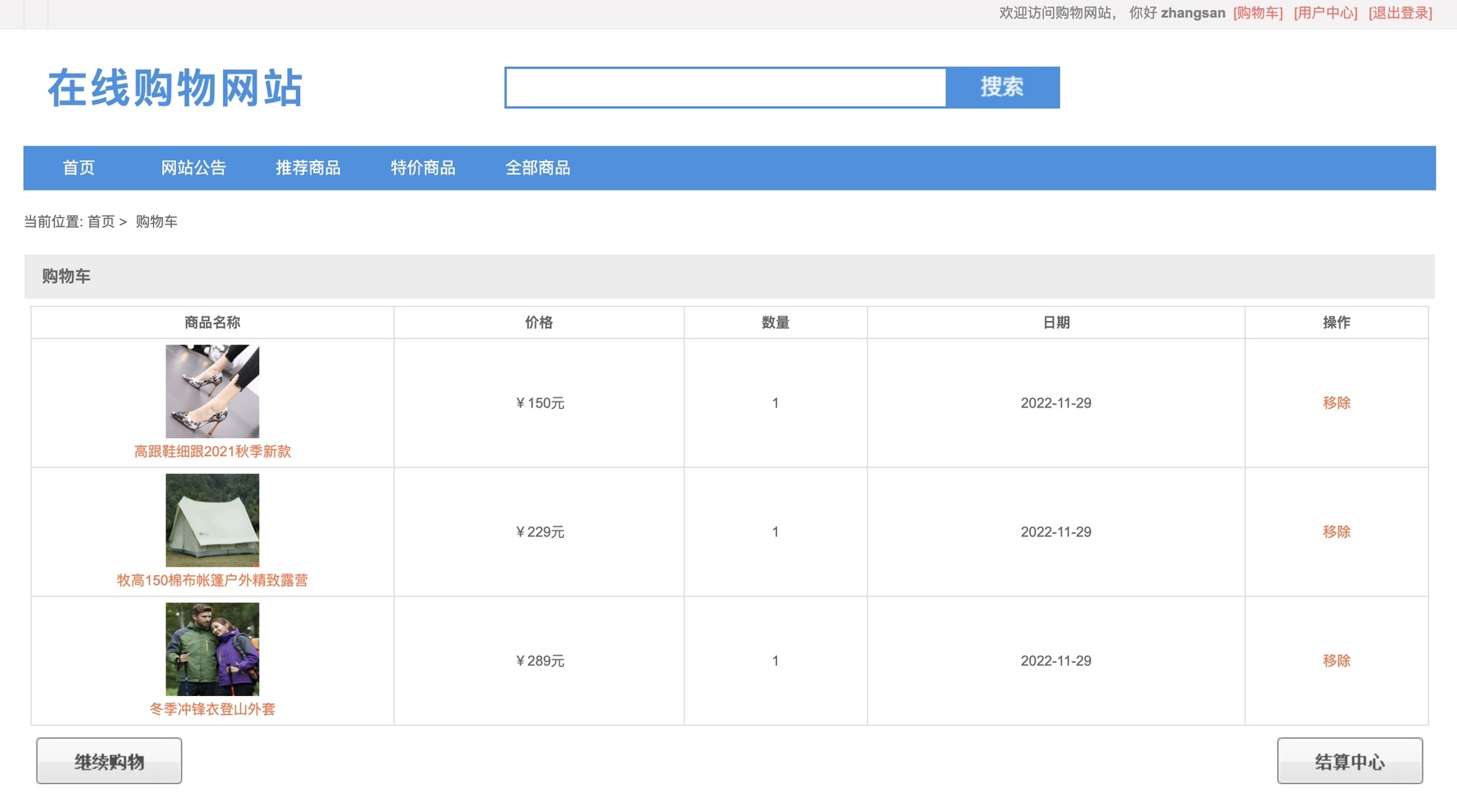Open the 网站公告 navigation tab
Screen dimensions: 1457x812
tap(194, 168)
